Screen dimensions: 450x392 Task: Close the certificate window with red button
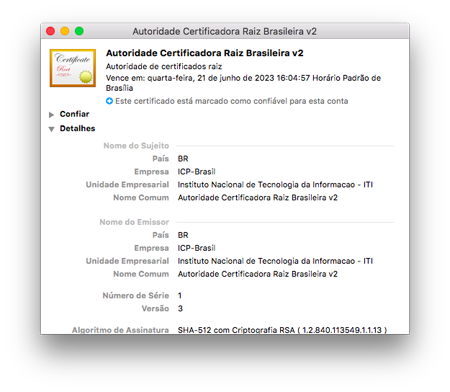(51, 31)
